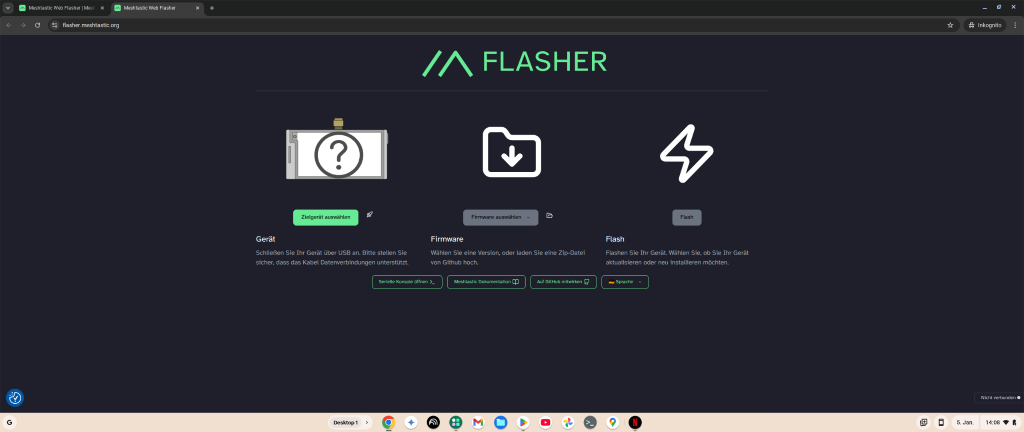Switch to the first Meshtastic Web Flasher tab

[60, 8]
